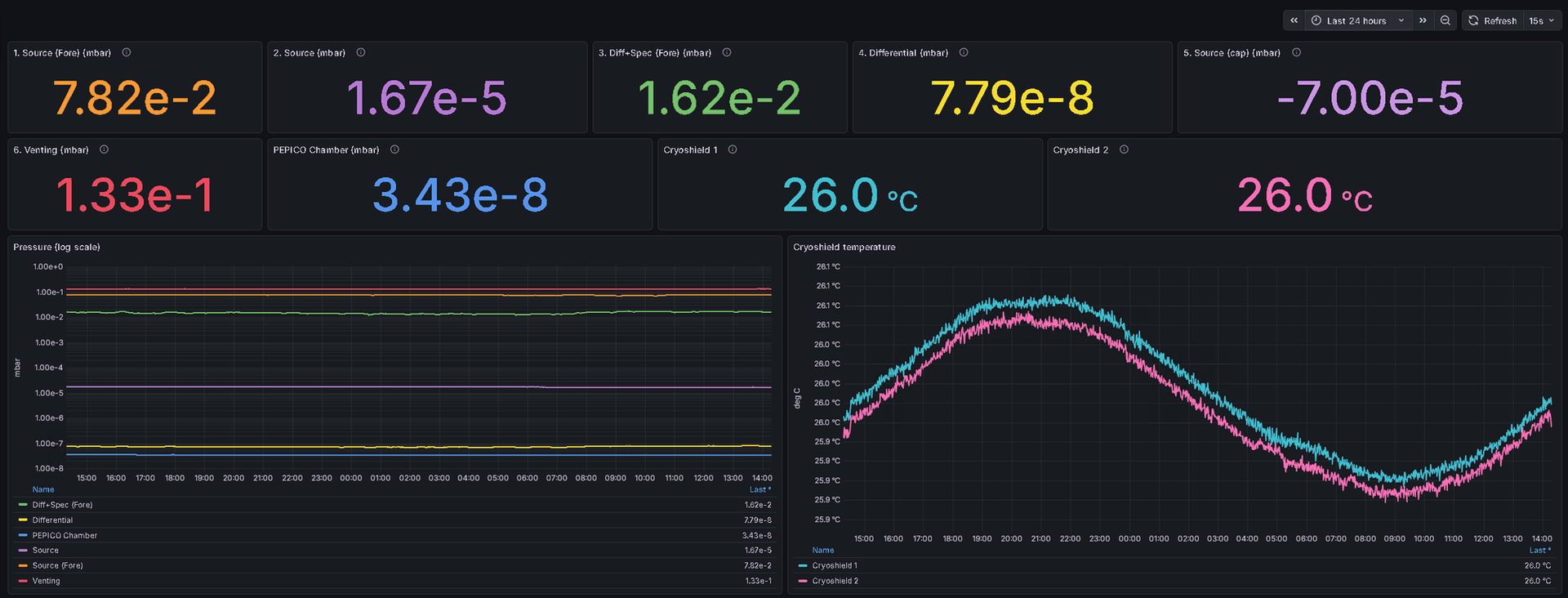Open the Cryoshield temperature panel title menu
This screenshot has height=598, width=1568.
(x=844, y=247)
